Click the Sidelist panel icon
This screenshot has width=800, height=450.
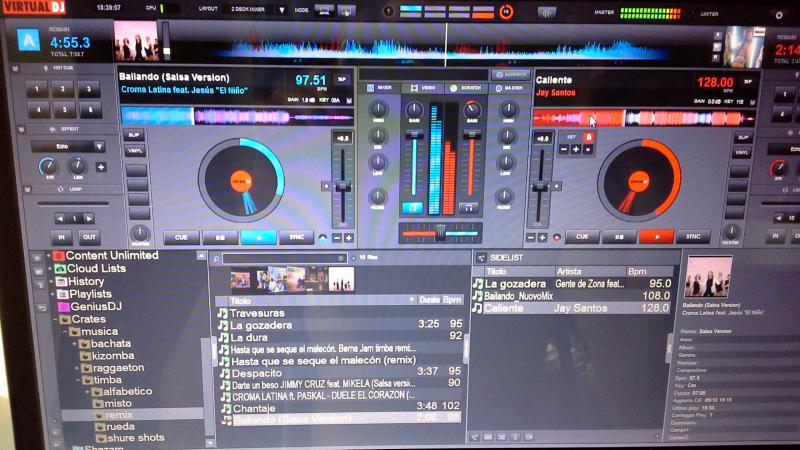coord(481,258)
